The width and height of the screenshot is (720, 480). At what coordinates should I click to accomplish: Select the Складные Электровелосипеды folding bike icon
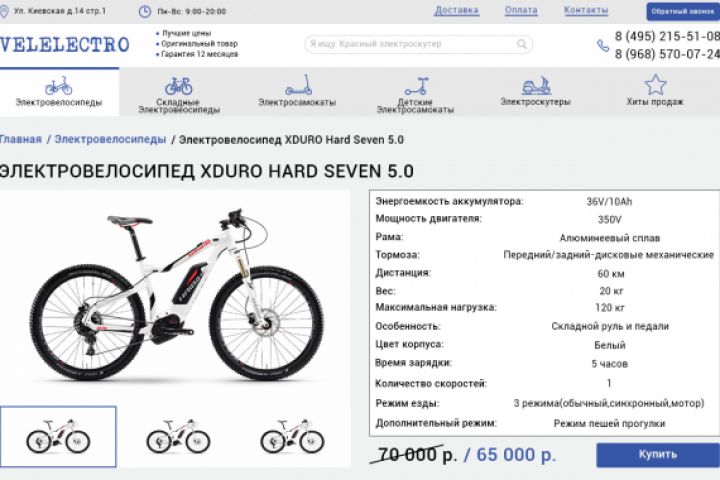click(179, 86)
